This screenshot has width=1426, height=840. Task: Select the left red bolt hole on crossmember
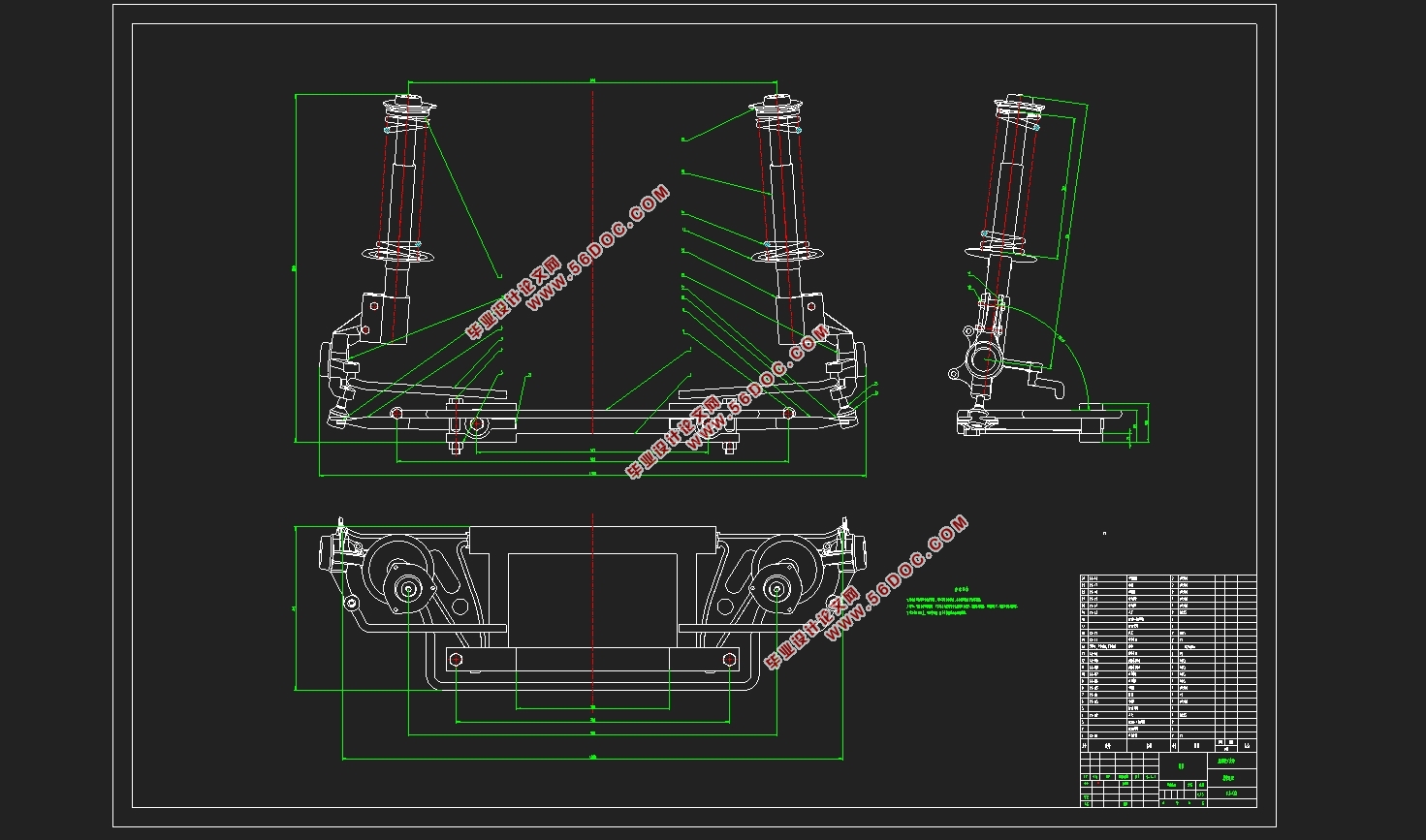point(396,414)
